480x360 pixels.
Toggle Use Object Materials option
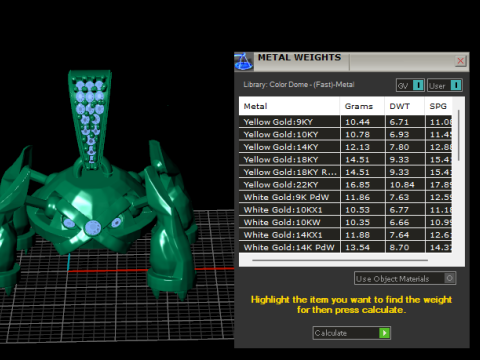[405, 278]
